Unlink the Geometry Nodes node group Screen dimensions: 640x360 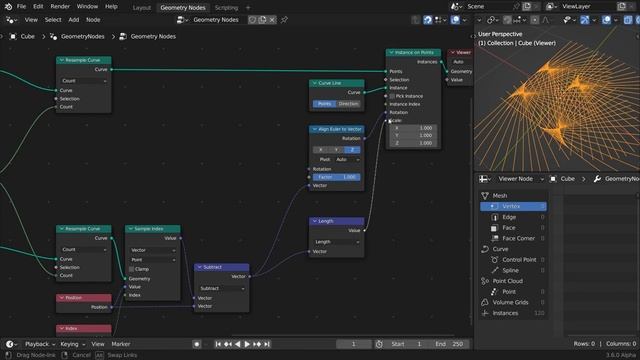(272, 20)
